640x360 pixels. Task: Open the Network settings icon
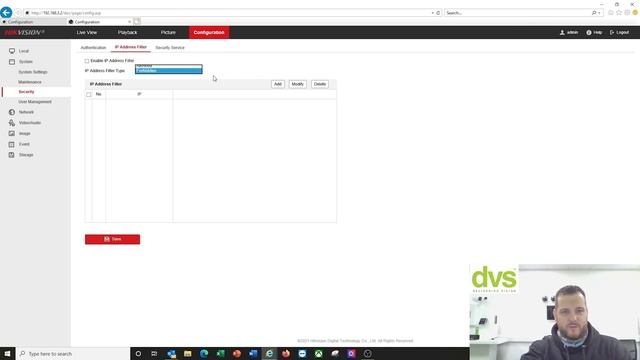click(12, 112)
